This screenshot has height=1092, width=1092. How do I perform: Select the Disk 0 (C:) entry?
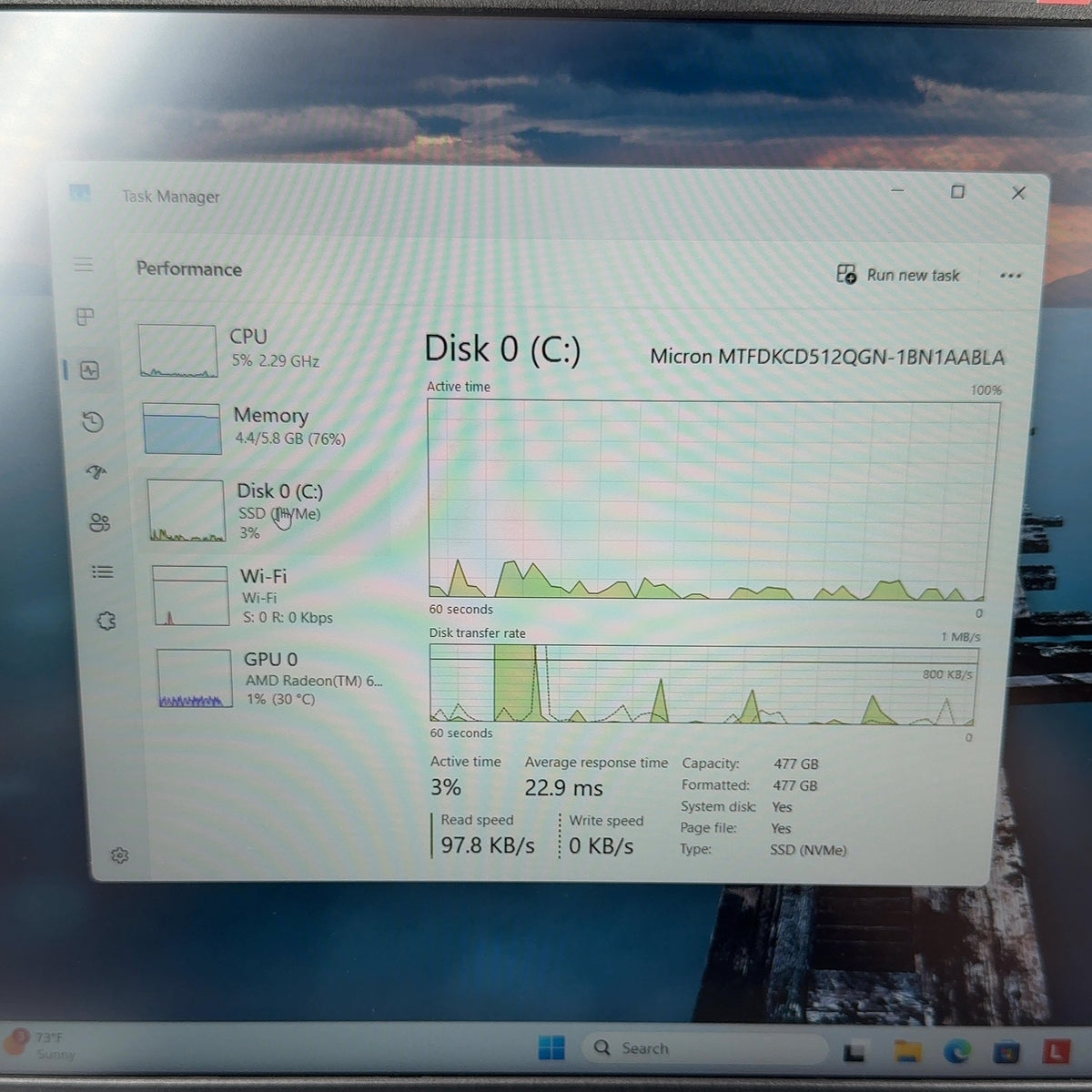[268, 511]
